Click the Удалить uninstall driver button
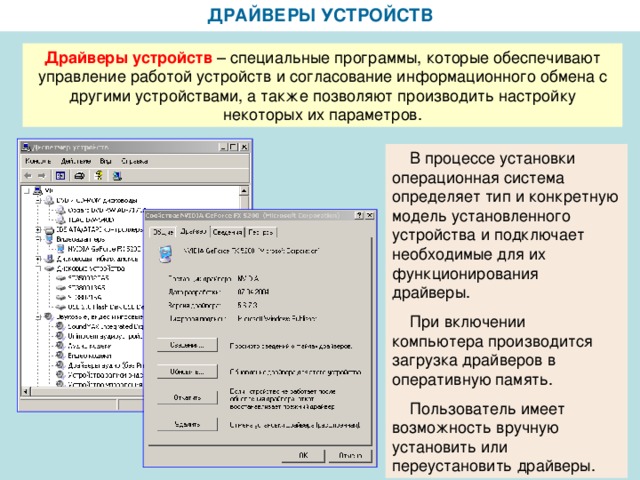This screenshot has width=640, height=480. point(187,424)
